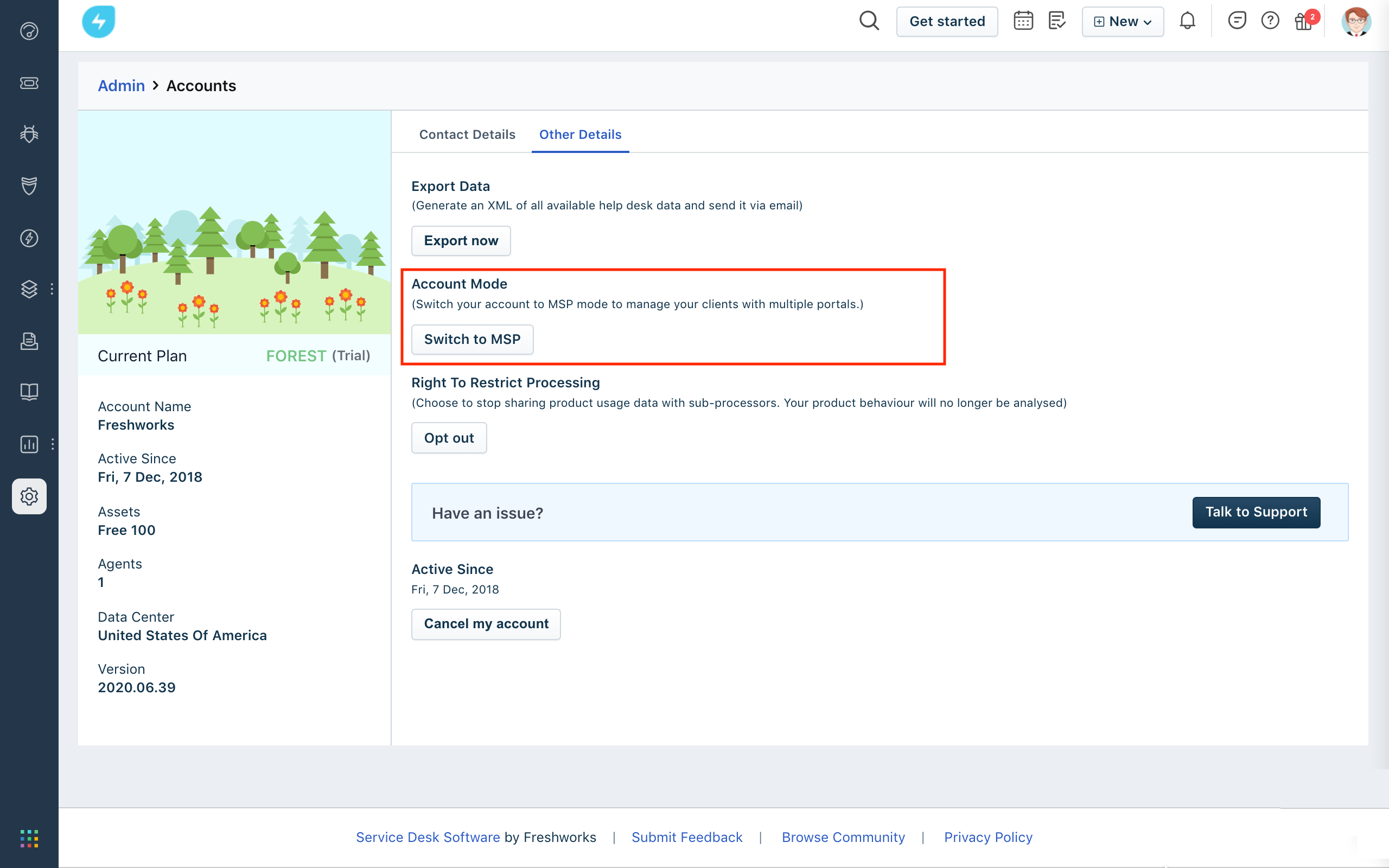This screenshot has height=868, width=1389.
Task: Open the Admin gear icon in sidebar
Action: [x=29, y=496]
